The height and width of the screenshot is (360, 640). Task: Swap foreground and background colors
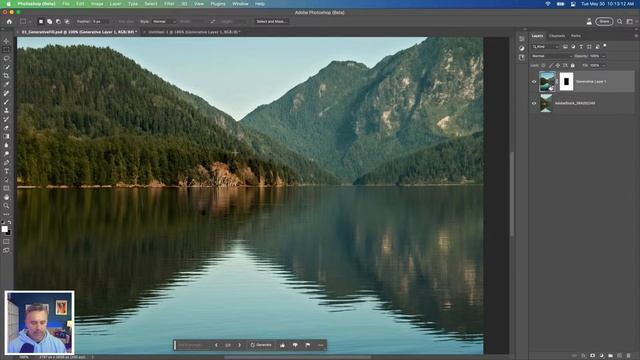[x=9, y=222]
